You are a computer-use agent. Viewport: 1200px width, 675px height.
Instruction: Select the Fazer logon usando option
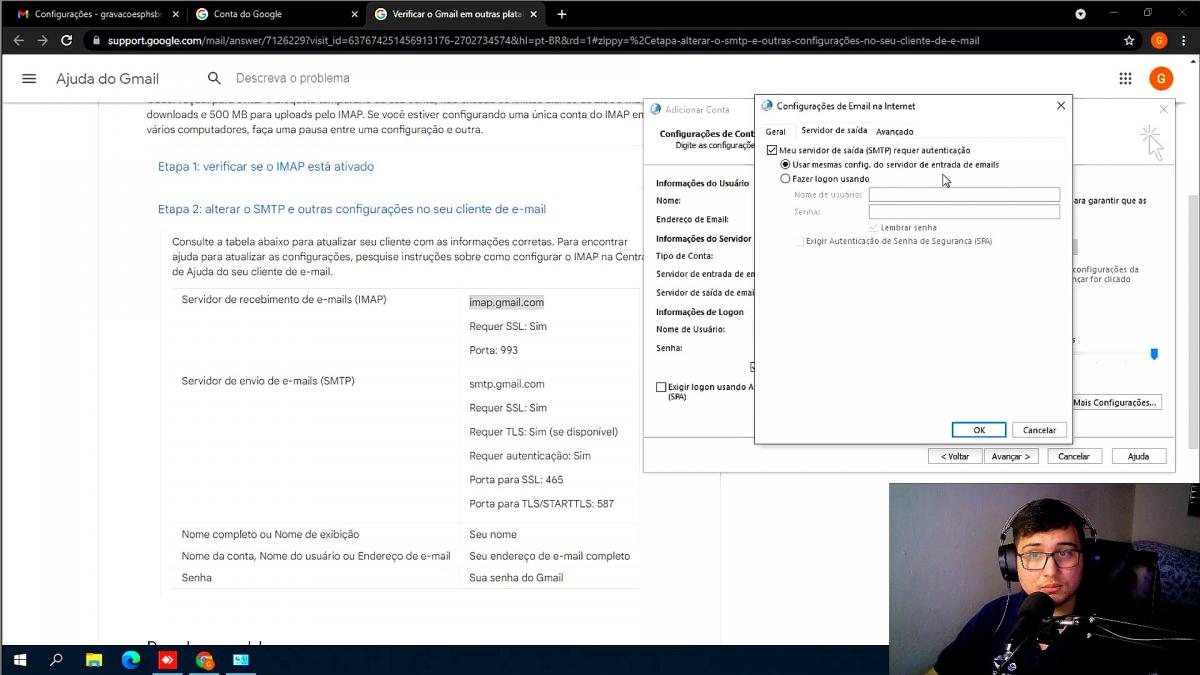tap(785, 179)
